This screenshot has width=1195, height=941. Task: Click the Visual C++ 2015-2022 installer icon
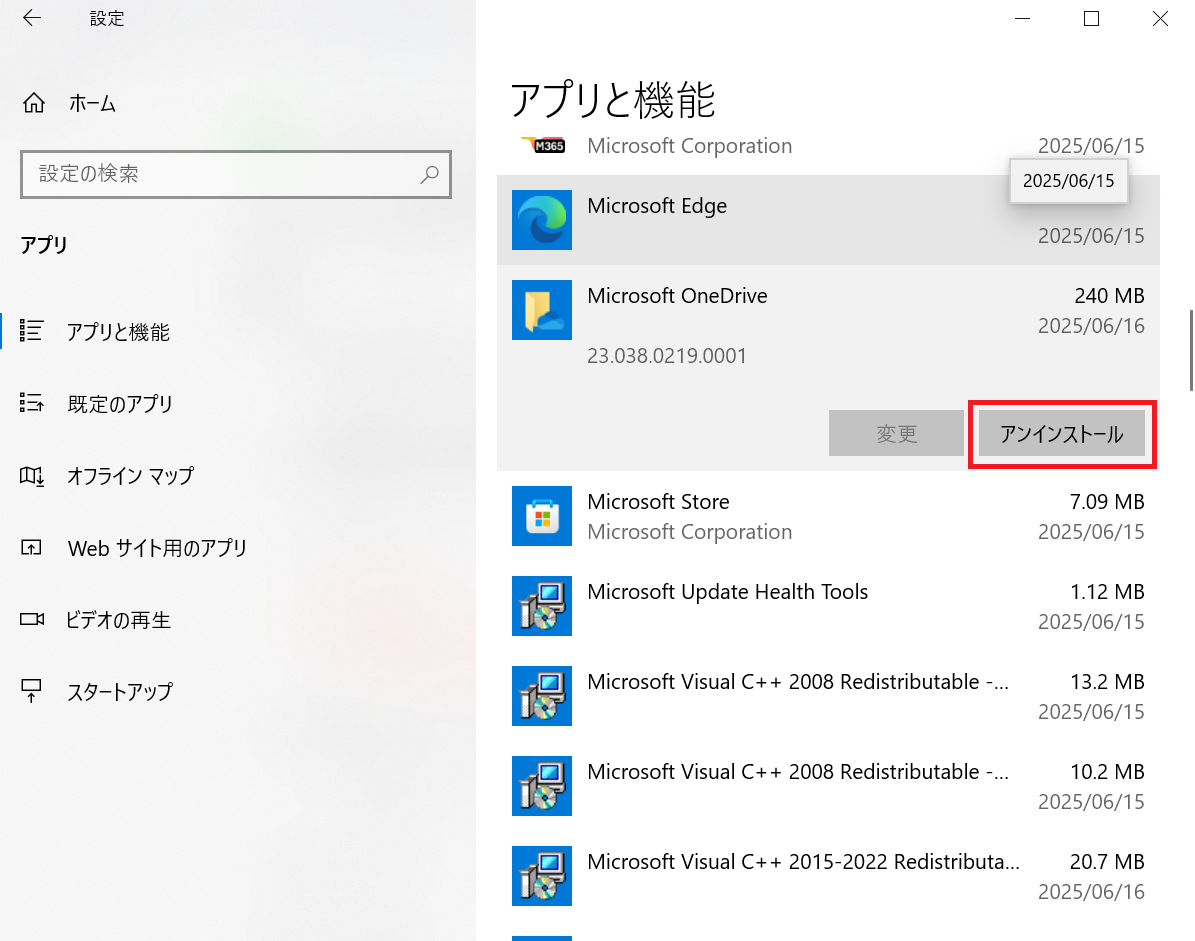click(x=542, y=875)
